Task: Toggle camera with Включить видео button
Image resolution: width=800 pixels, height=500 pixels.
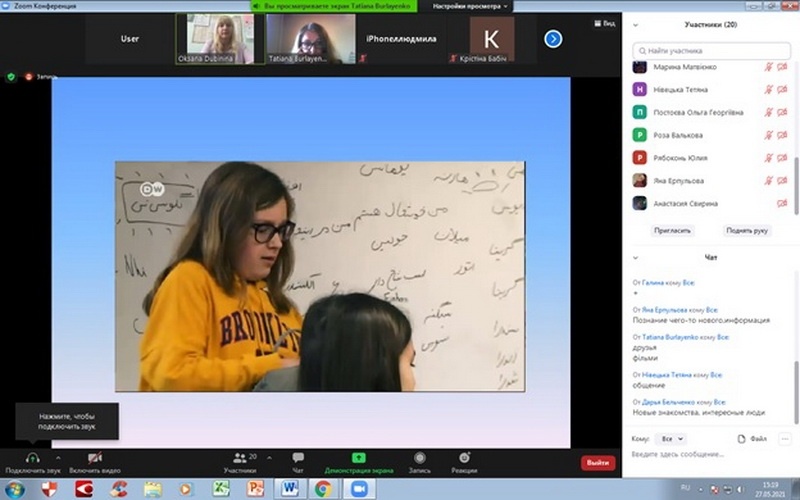Action: (95, 458)
